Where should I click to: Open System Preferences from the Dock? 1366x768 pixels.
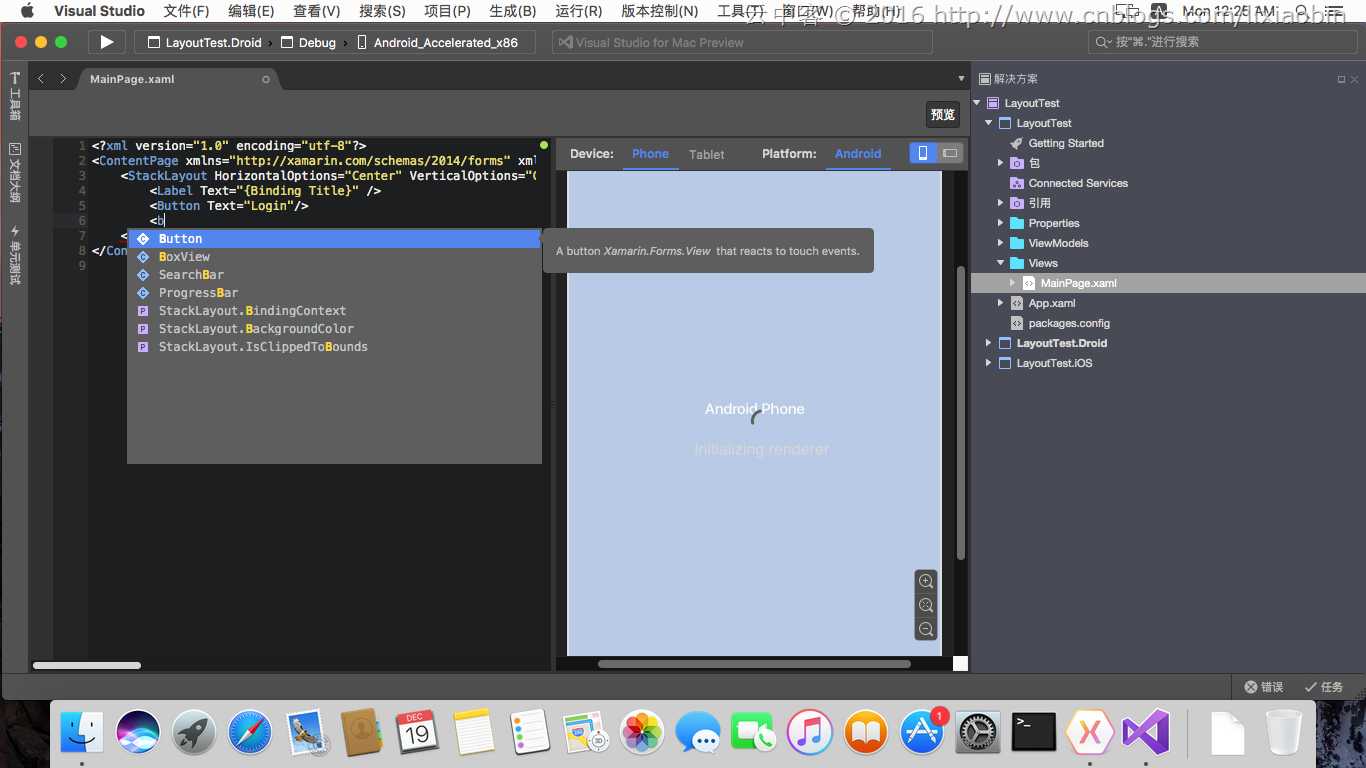click(978, 733)
